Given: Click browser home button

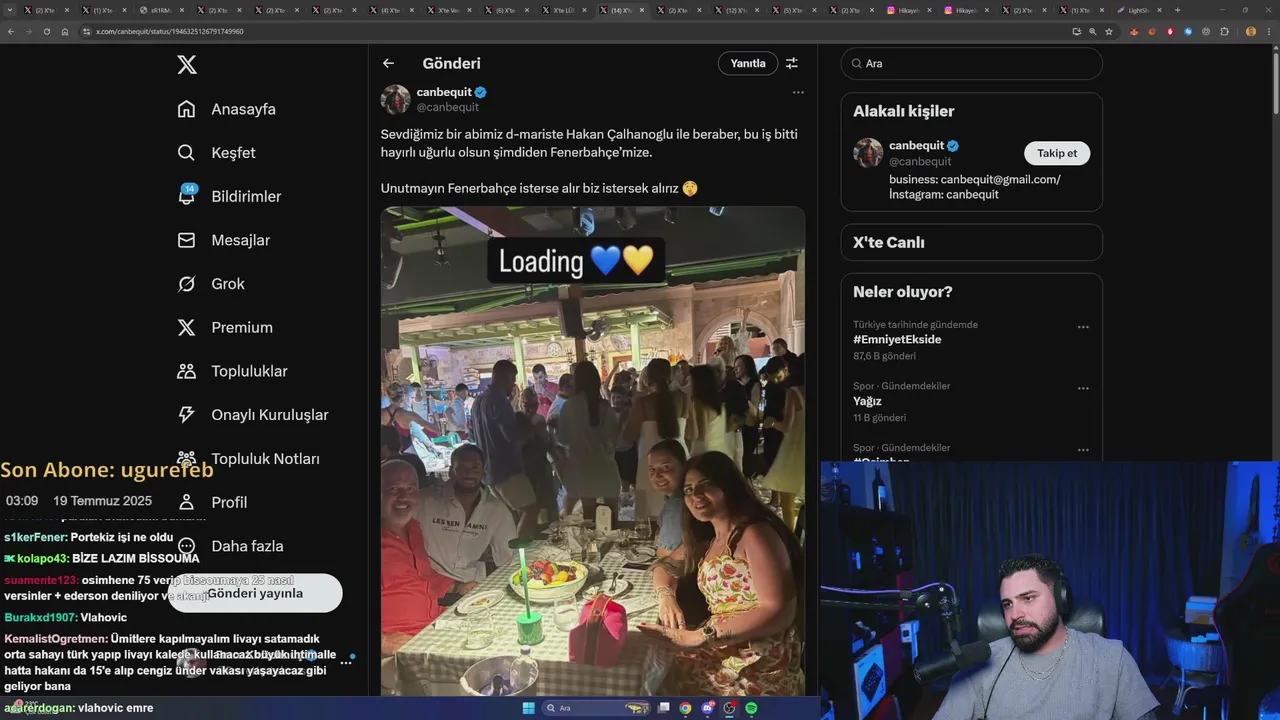Looking at the screenshot, I should pos(65,31).
